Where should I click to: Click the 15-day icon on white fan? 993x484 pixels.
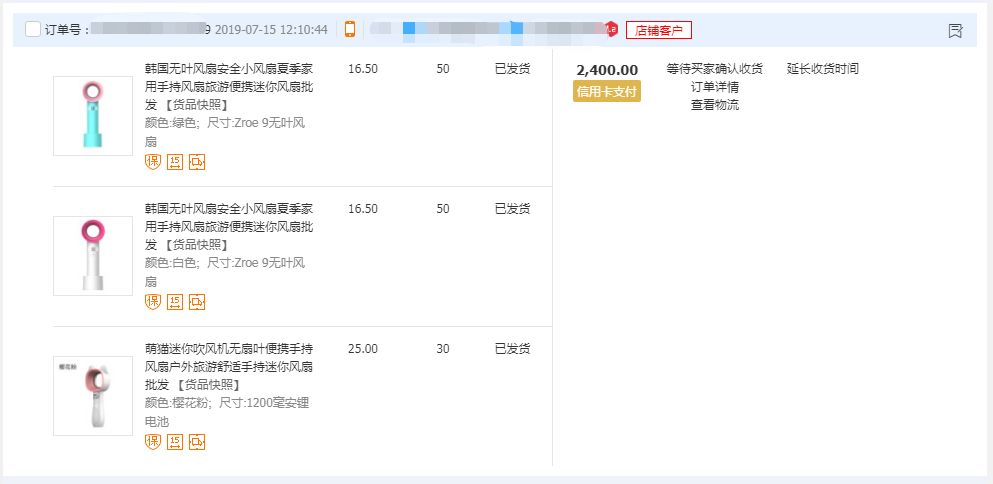point(175,302)
